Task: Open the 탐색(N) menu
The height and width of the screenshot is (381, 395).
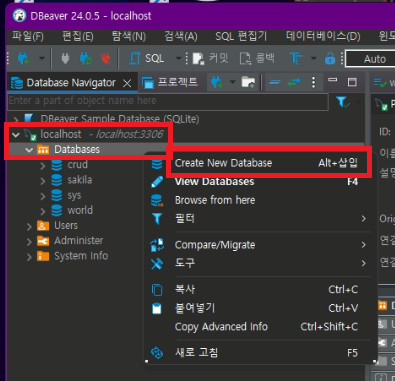Action: point(129,36)
